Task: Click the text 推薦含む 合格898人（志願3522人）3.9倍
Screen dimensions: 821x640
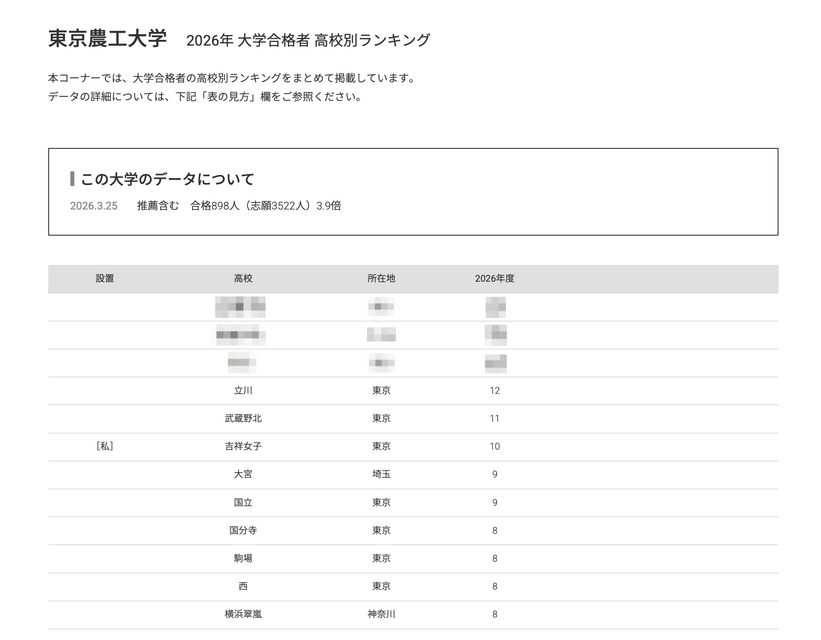Action: [239, 206]
